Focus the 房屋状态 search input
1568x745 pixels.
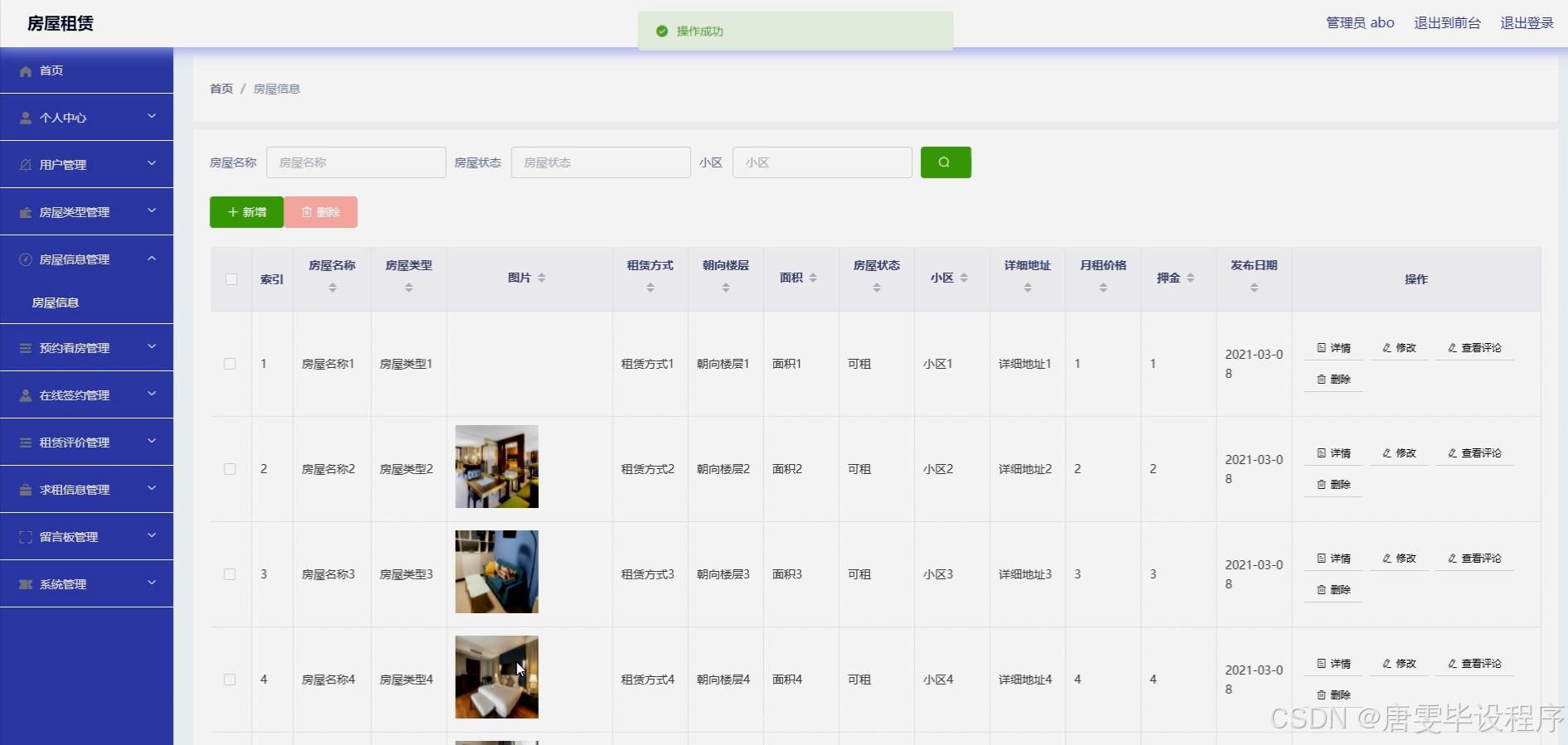coord(601,162)
